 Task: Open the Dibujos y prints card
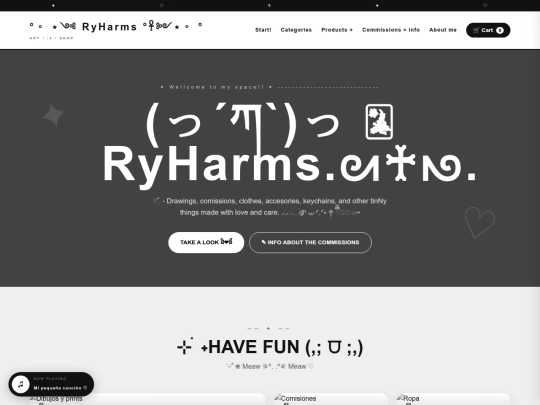[x=147, y=399]
